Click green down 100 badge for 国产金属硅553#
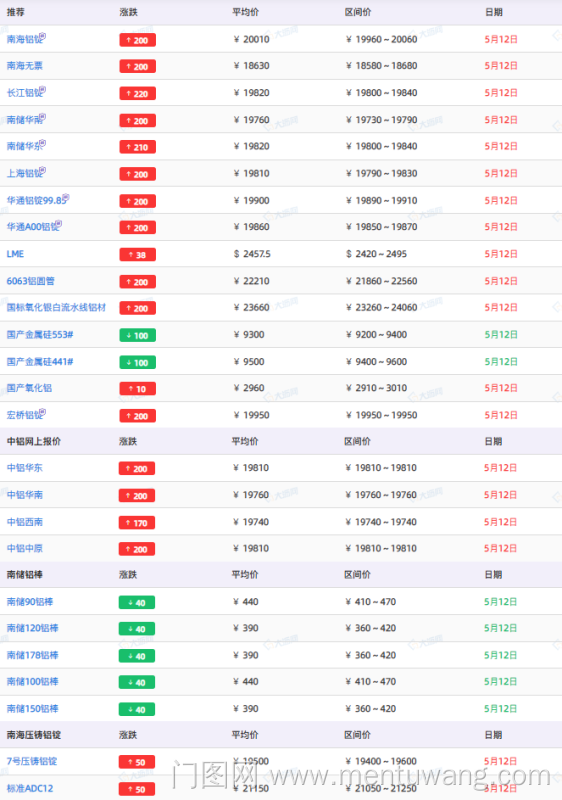Screen dimensions: 562x800 [x=138, y=335]
